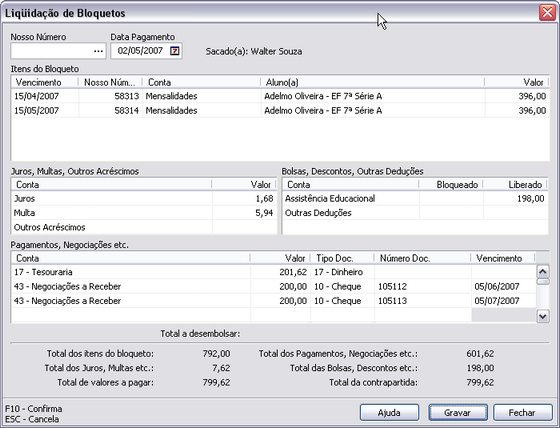Select the cheque 105113 payment row

click(274, 301)
